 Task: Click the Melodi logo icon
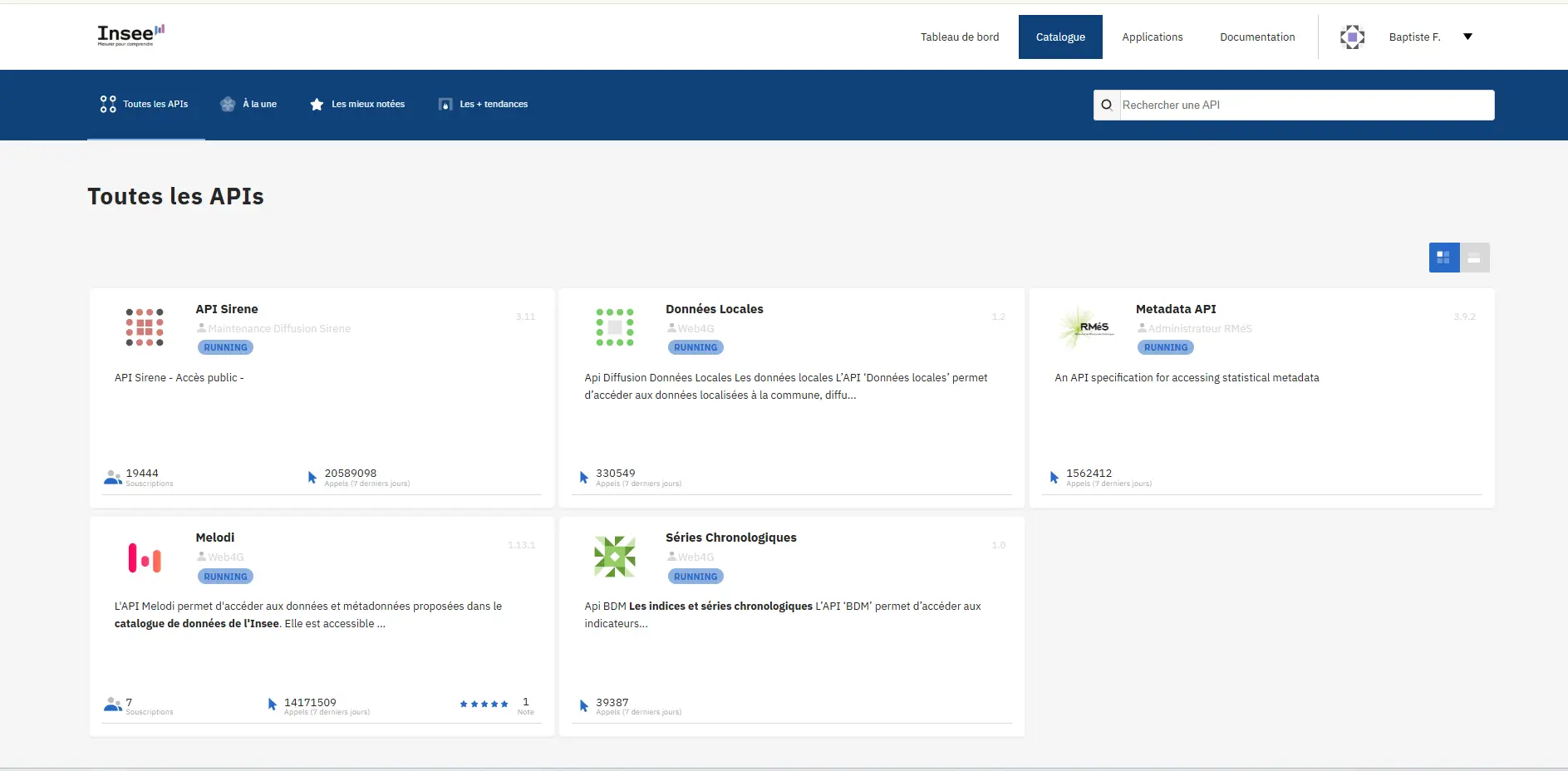click(x=145, y=558)
